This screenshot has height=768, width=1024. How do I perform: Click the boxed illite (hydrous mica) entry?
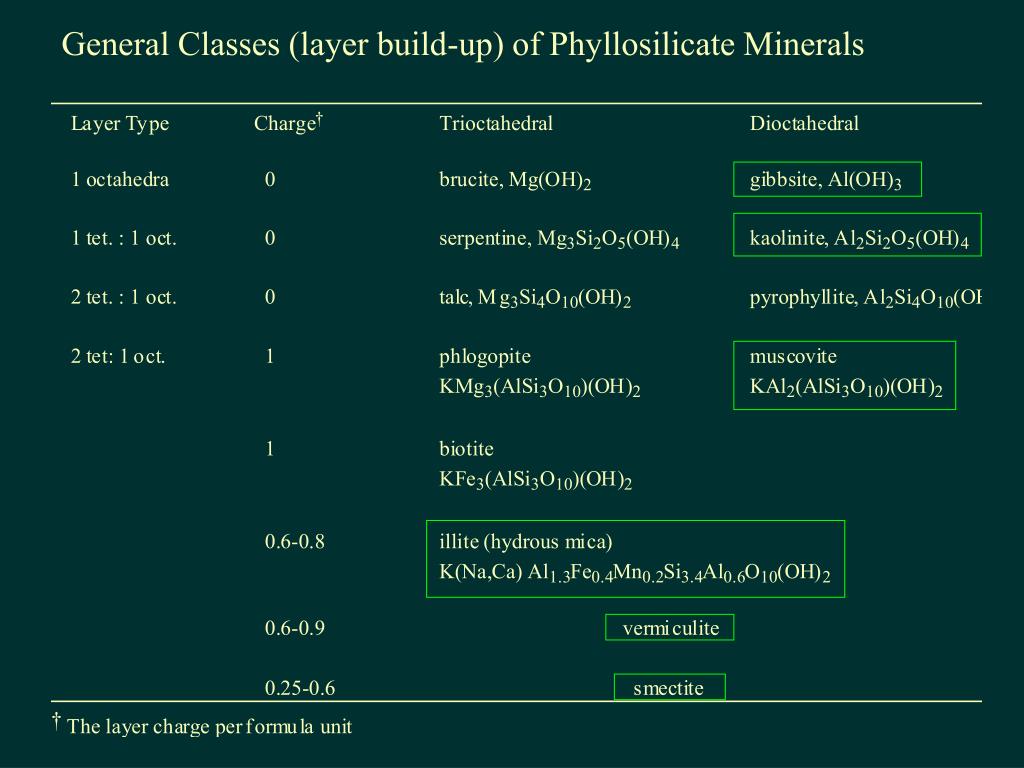tap(635, 558)
